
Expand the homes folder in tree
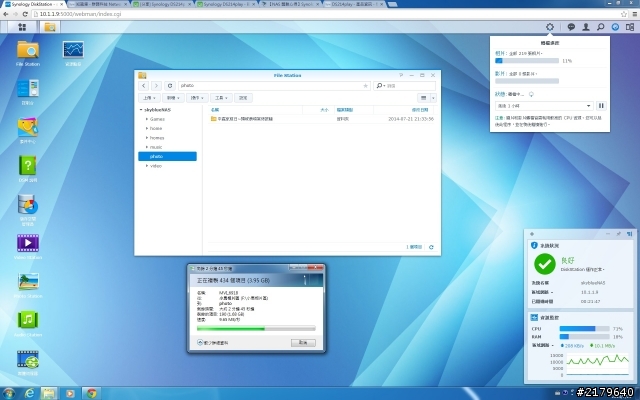pyautogui.click(x=147, y=138)
